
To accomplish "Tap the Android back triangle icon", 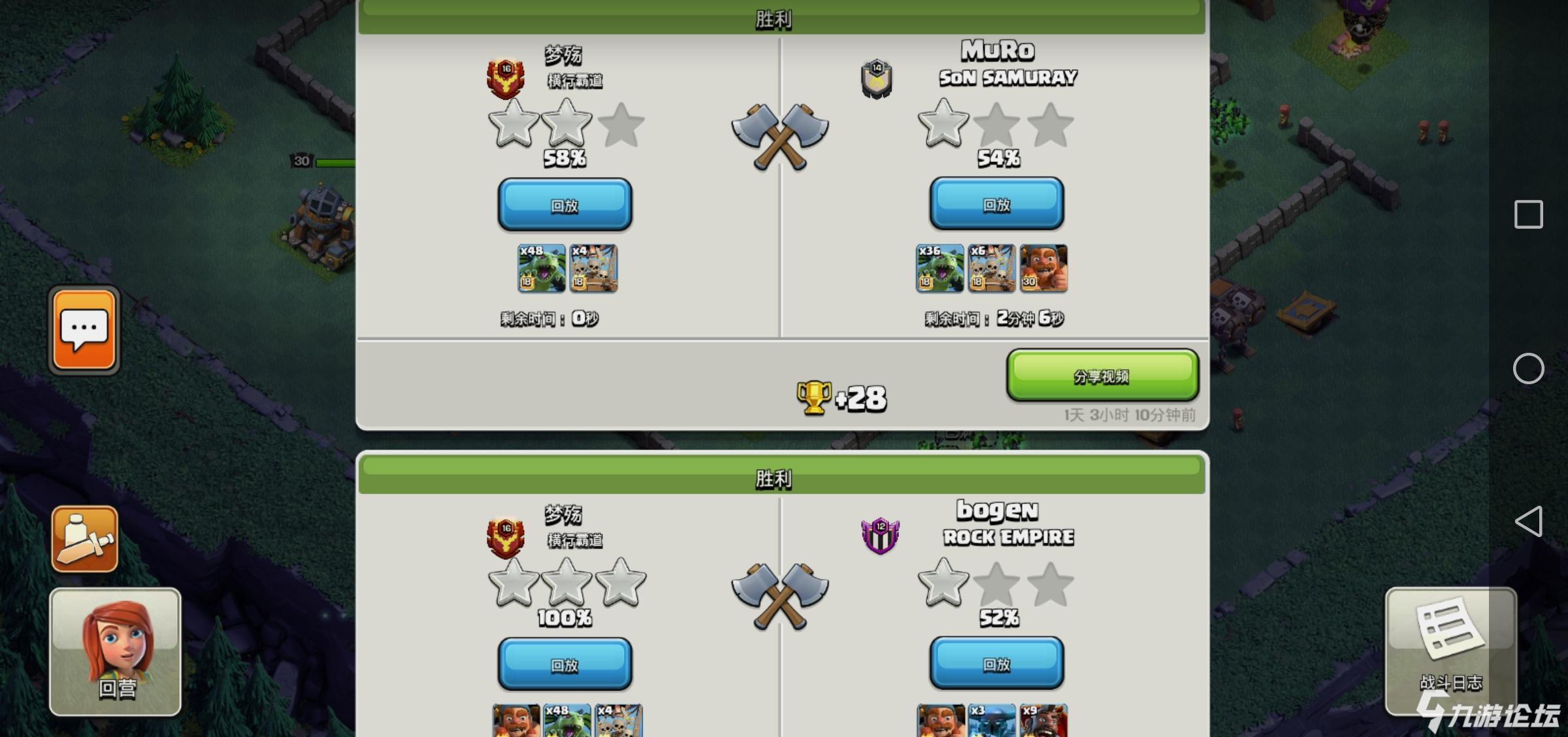I will pos(1528,521).
